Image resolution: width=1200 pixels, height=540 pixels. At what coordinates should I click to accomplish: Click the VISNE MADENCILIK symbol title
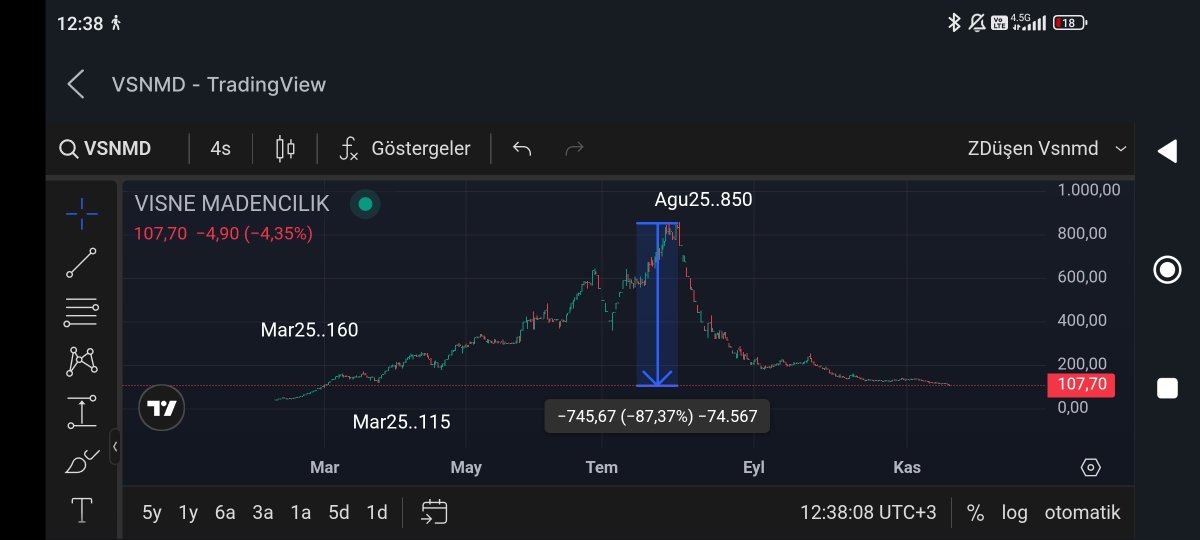[232, 204]
